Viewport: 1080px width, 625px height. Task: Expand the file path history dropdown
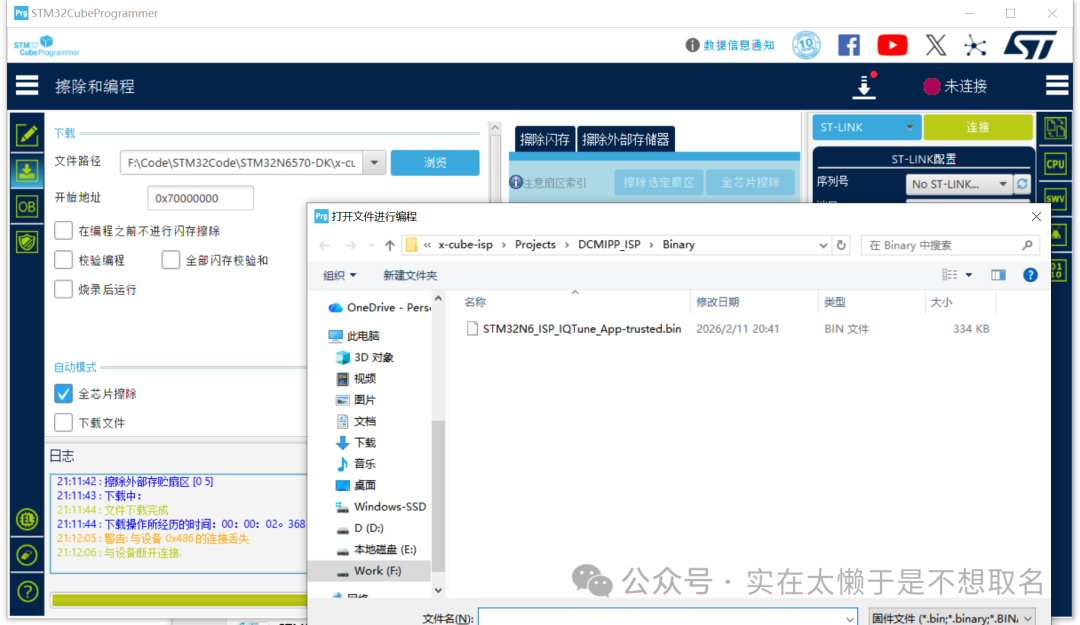coord(374,163)
